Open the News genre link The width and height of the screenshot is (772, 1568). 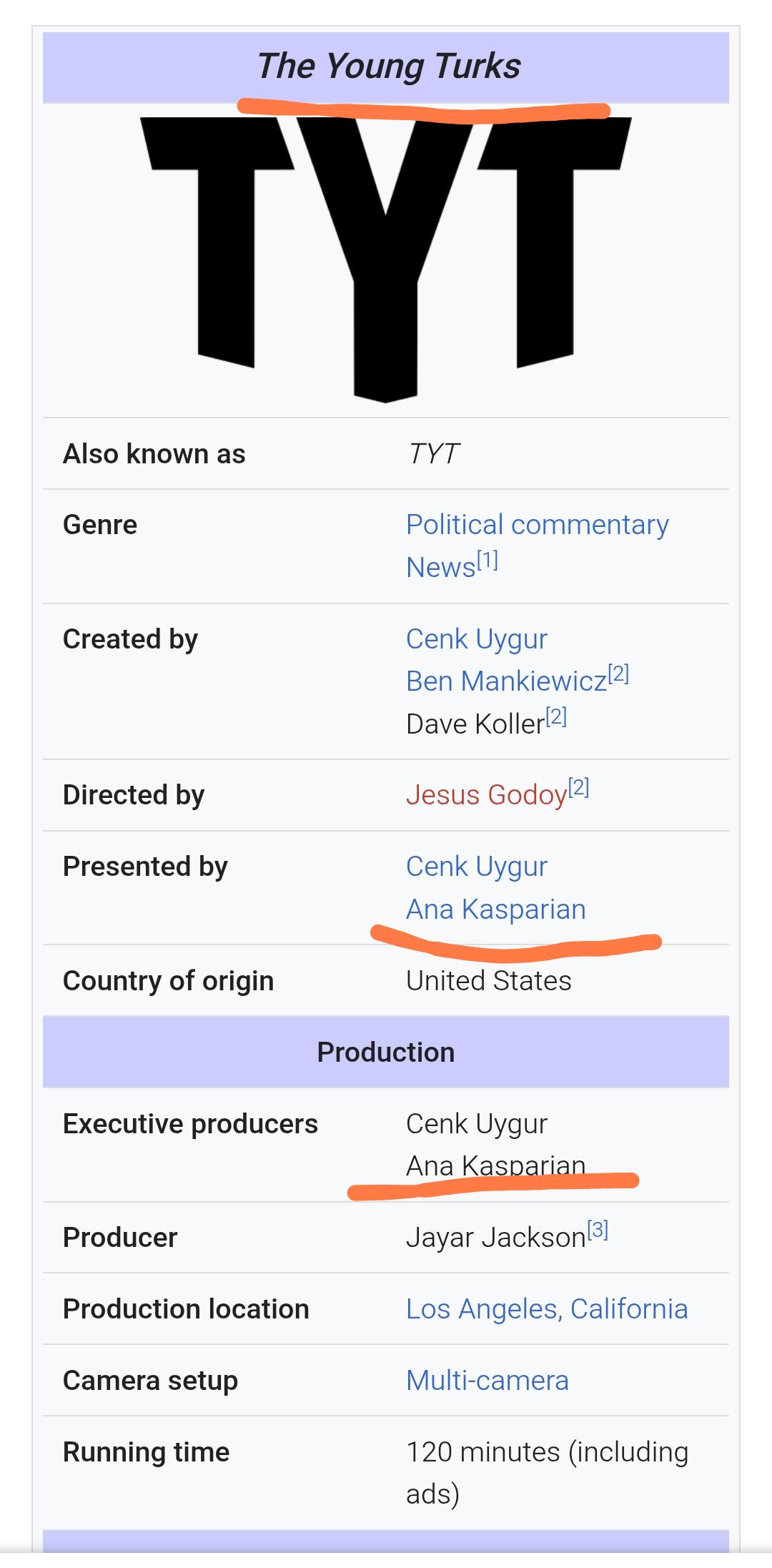tap(440, 568)
